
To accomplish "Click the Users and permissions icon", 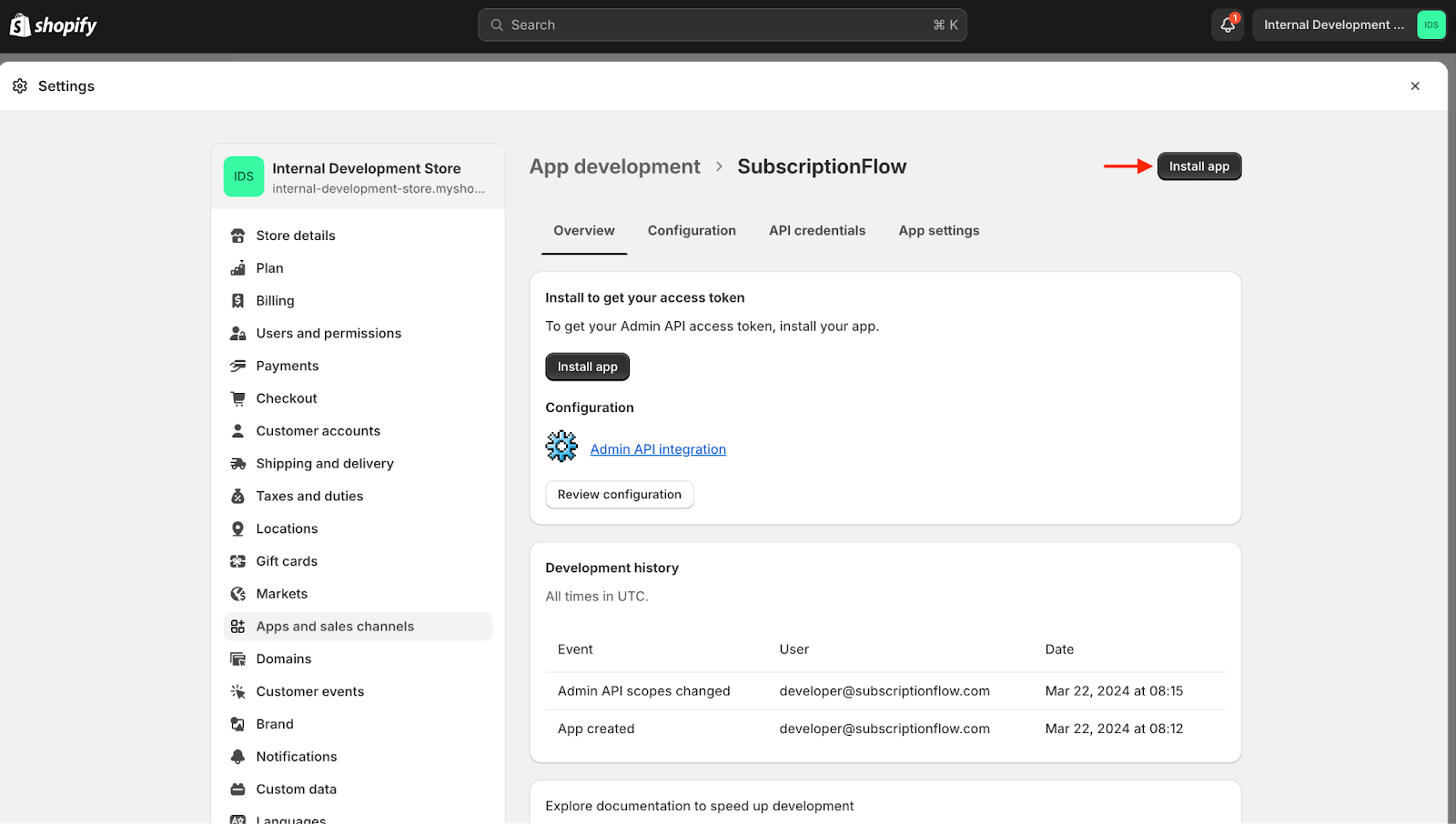I will (238, 334).
